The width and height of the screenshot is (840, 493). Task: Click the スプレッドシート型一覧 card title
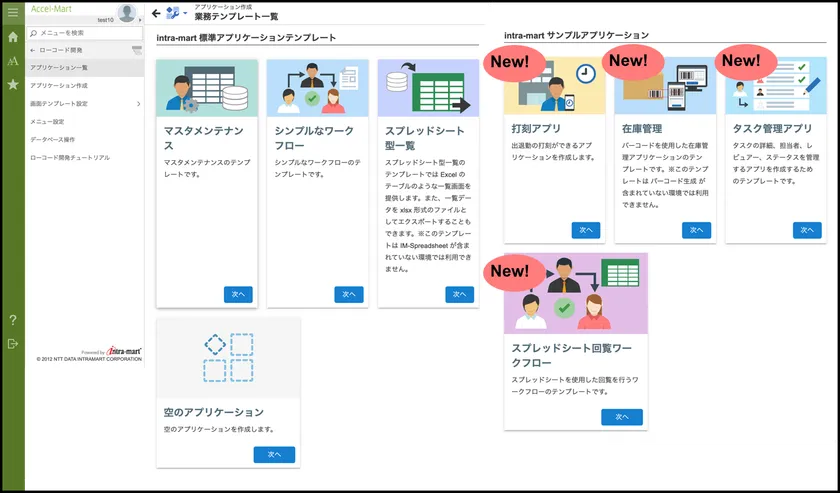click(x=425, y=138)
